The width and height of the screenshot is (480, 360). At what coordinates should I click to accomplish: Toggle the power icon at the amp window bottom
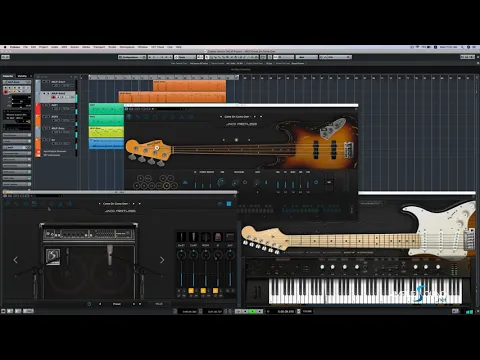click(89, 304)
